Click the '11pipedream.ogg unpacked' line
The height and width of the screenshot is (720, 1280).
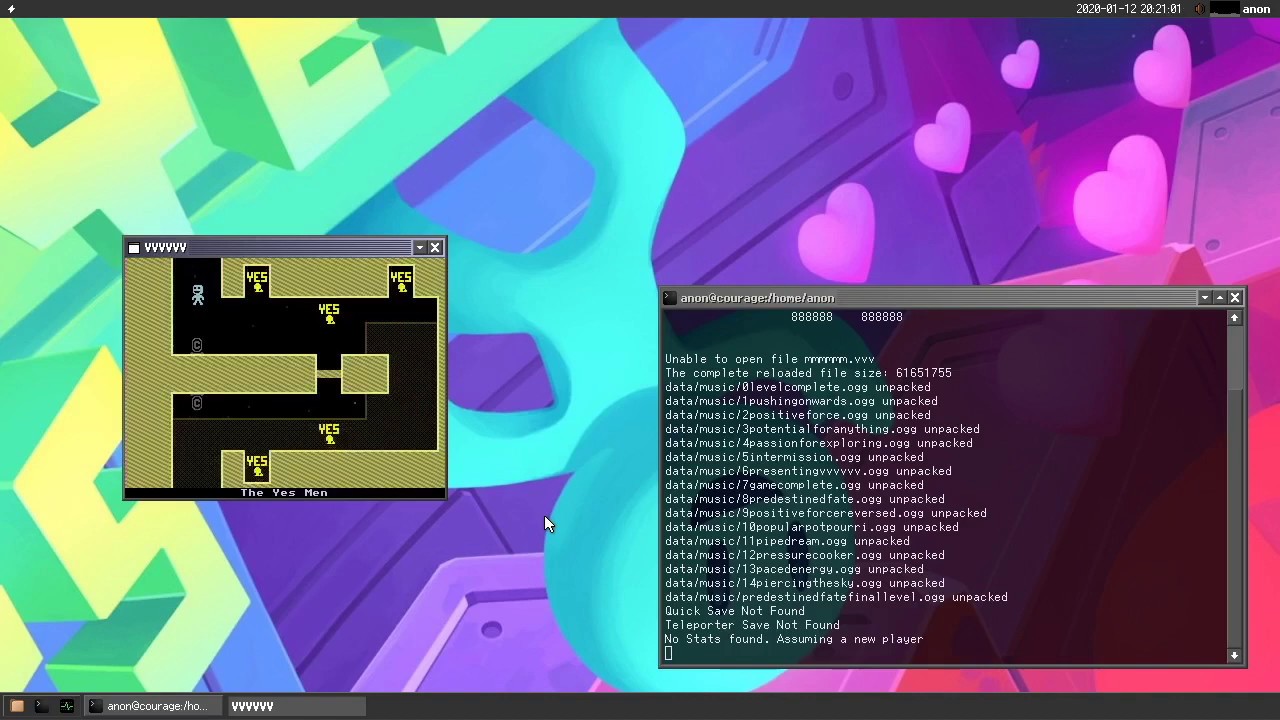click(787, 541)
